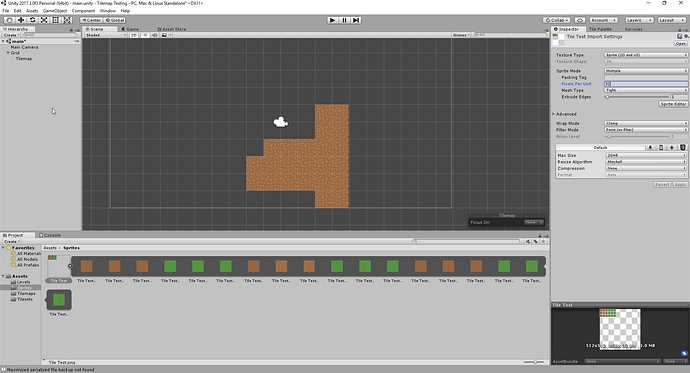Viewport: 690px width, 373px height.
Task: Select the Scale tool in the toolbar
Action: click(x=44, y=20)
